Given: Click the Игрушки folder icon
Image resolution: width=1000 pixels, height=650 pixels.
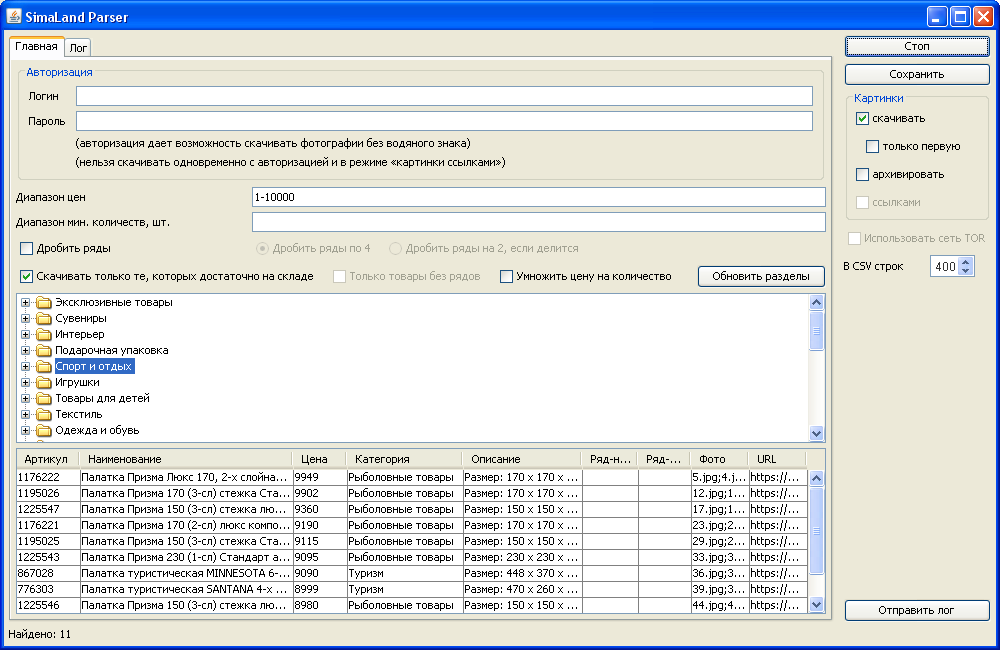Looking at the screenshot, I should coord(43,382).
